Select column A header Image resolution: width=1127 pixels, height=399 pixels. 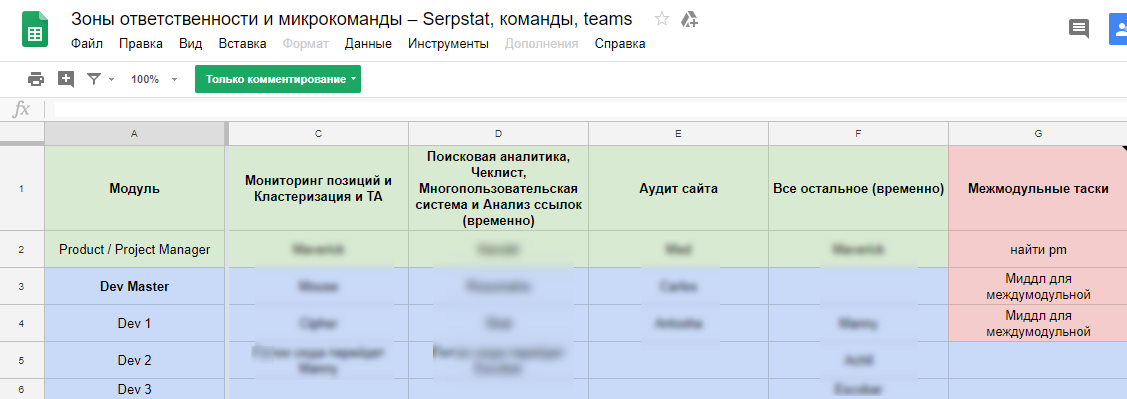(x=134, y=133)
